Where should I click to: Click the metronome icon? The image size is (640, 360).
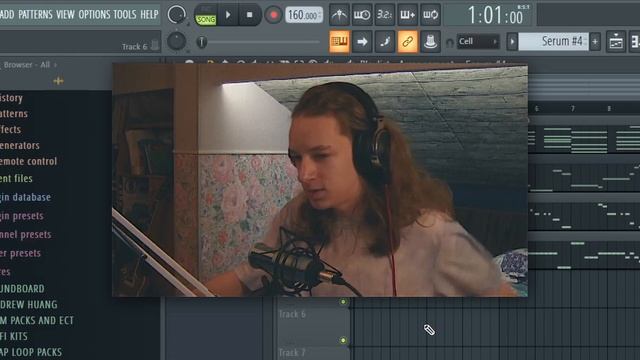(x=339, y=15)
